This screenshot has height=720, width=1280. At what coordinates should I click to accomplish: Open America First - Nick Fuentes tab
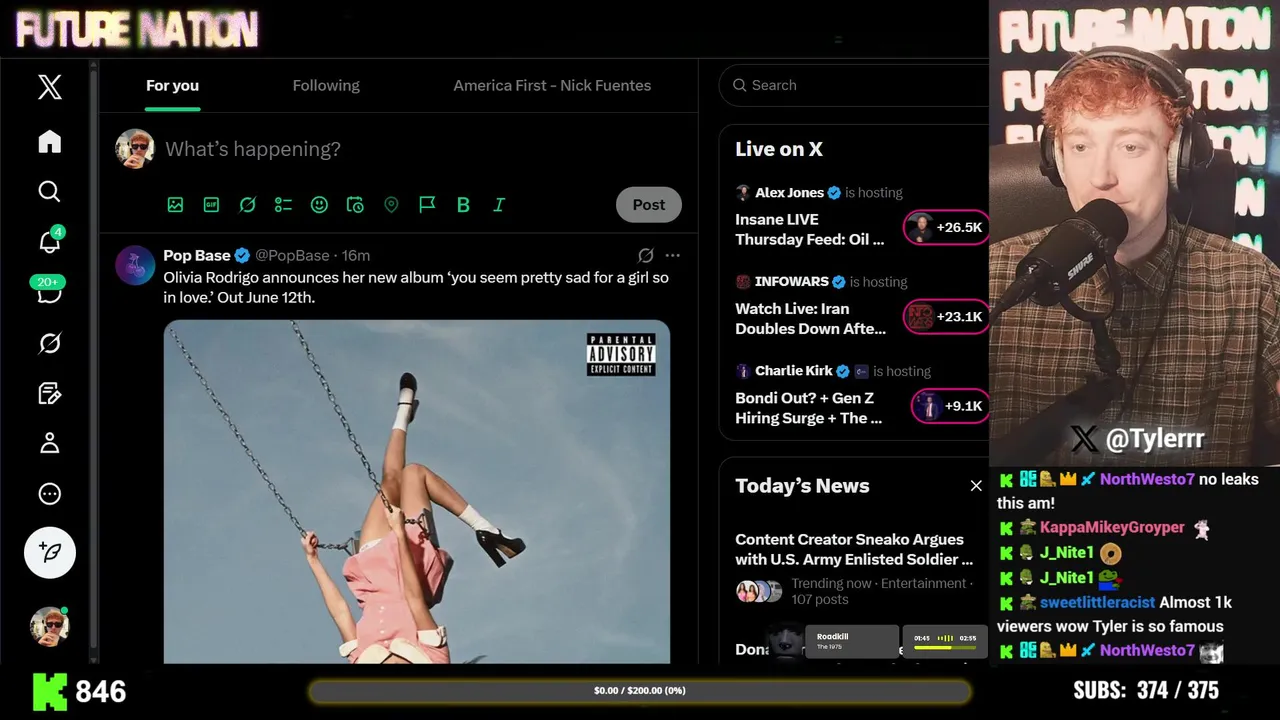(x=552, y=86)
